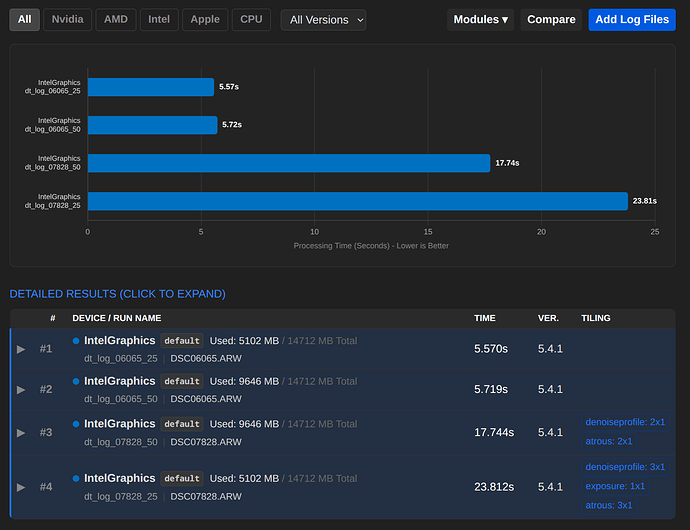Expand result row #2 arrow
Screen dimensions: 690x530
click(x=21, y=390)
